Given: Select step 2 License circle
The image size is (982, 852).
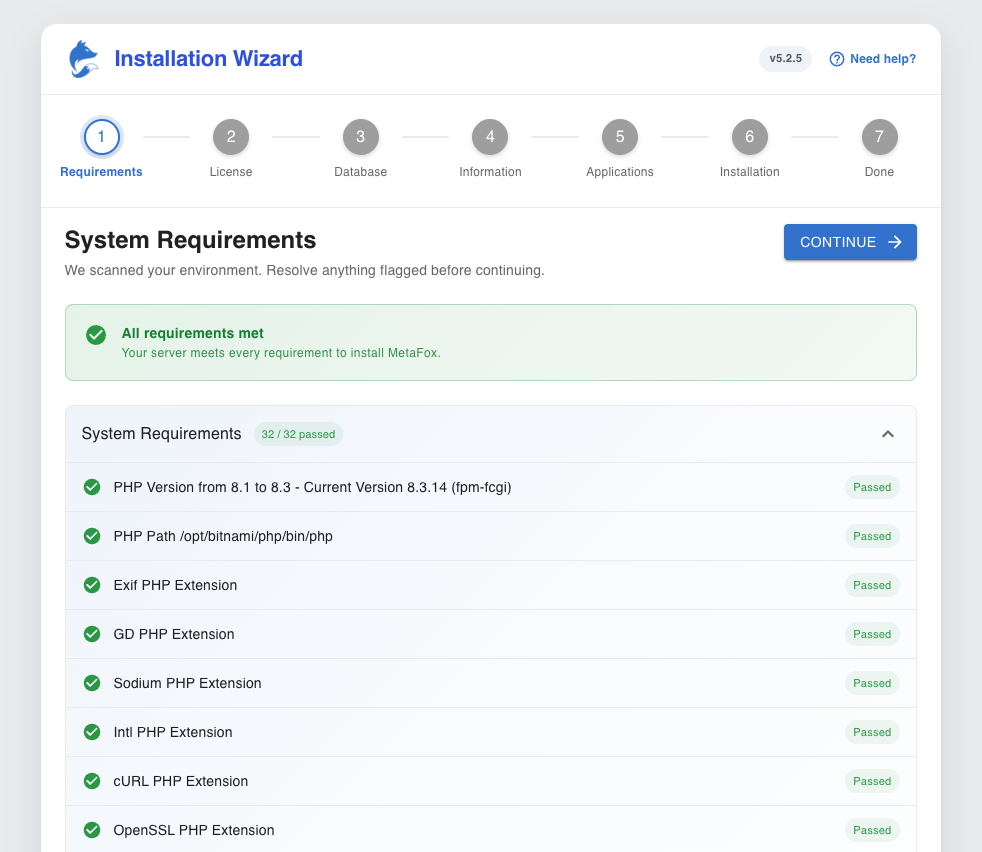Looking at the screenshot, I should [231, 137].
